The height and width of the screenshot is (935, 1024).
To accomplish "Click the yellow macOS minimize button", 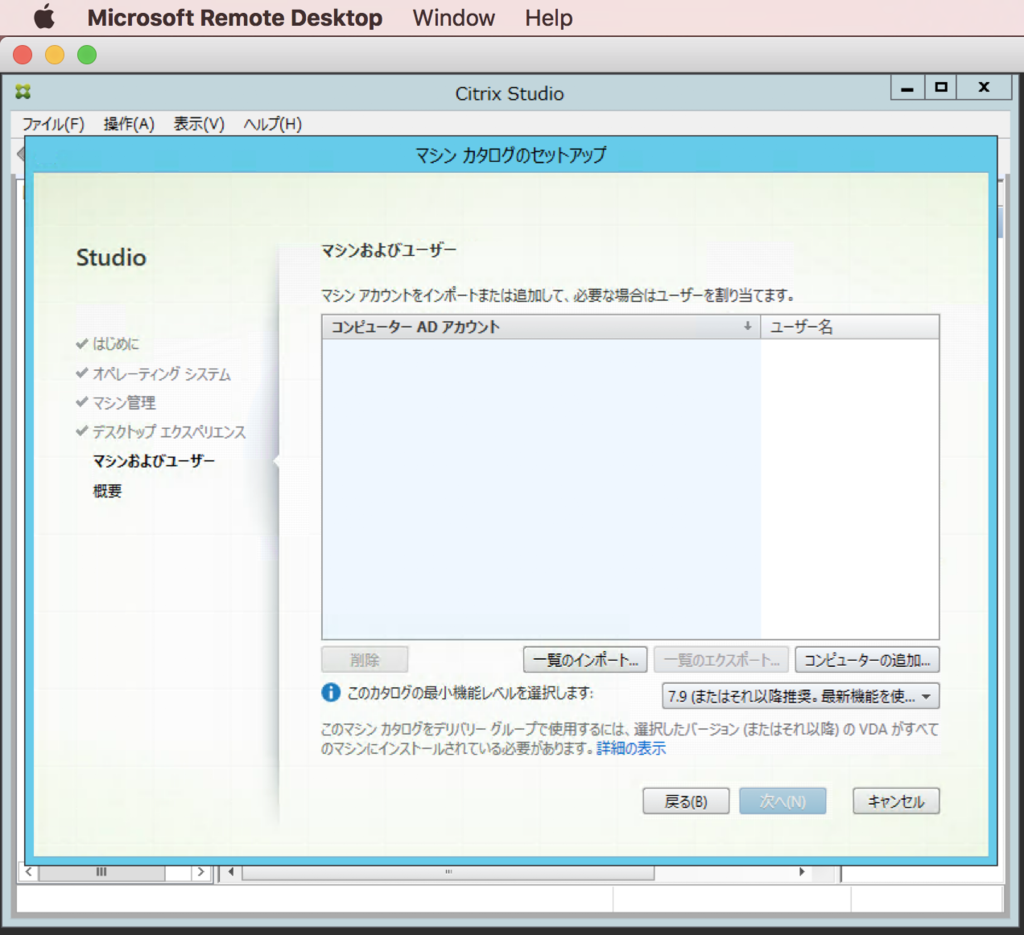I will (x=55, y=55).
